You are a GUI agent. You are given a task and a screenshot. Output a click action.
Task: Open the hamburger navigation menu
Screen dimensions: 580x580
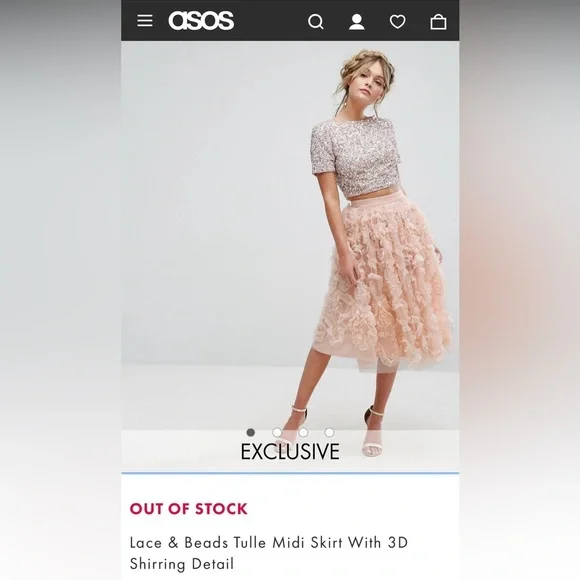pos(145,21)
